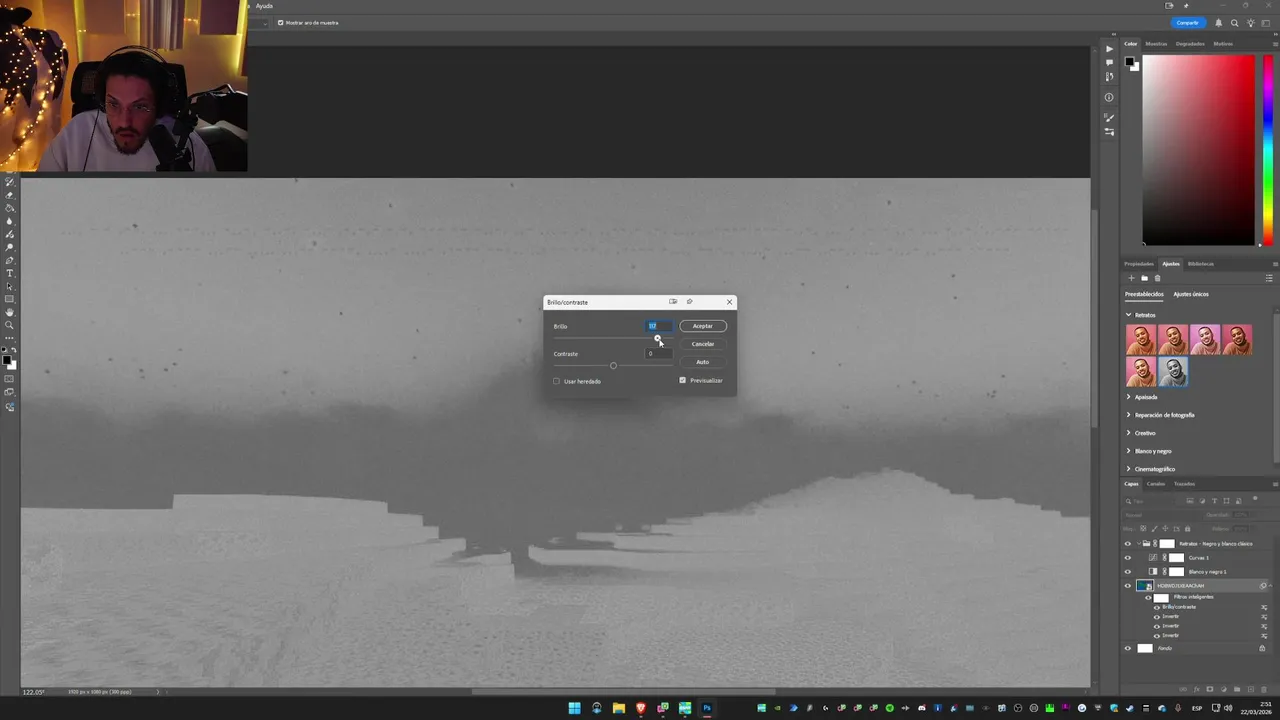Select the Path Selection arrow tool

pyautogui.click(x=10, y=286)
